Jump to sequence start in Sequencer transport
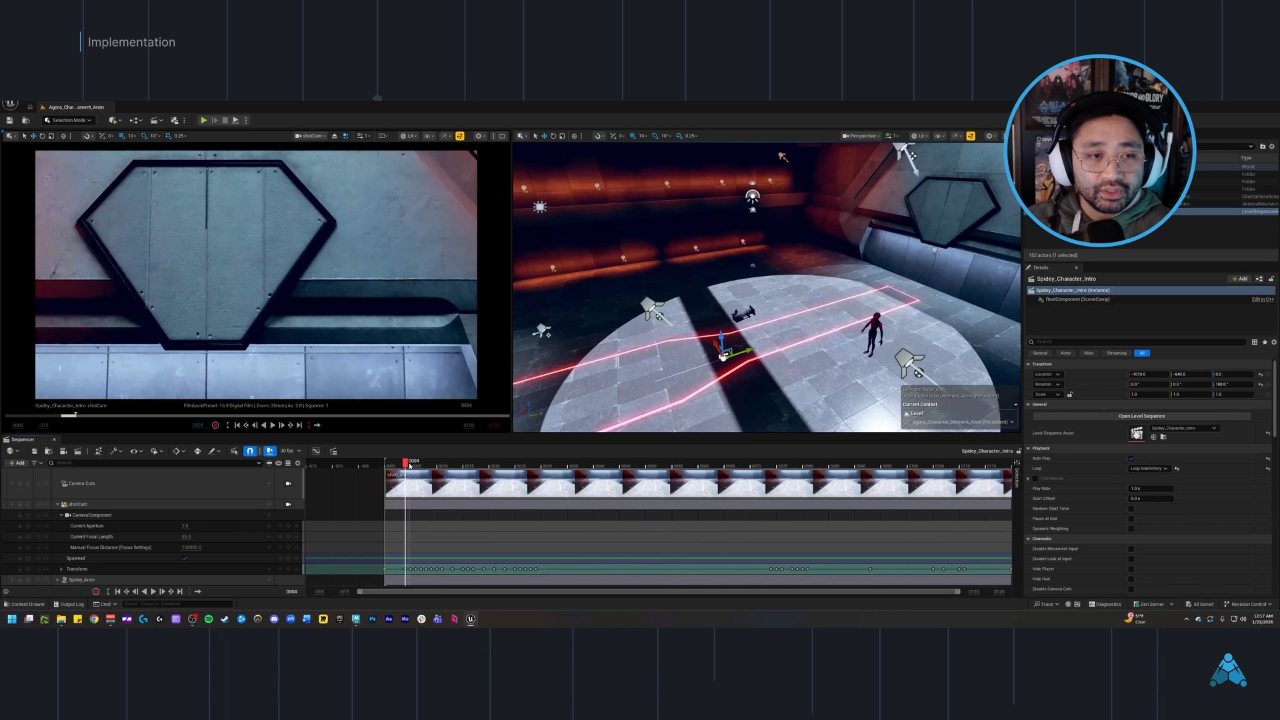This screenshot has height=720, width=1280. (117, 591)
